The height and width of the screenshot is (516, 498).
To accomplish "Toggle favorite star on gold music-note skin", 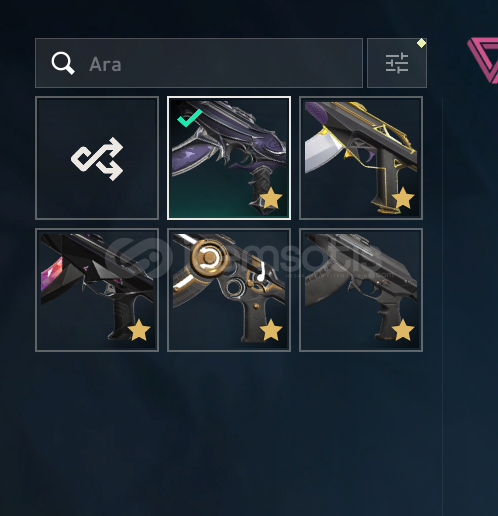I will click(271, 330).
